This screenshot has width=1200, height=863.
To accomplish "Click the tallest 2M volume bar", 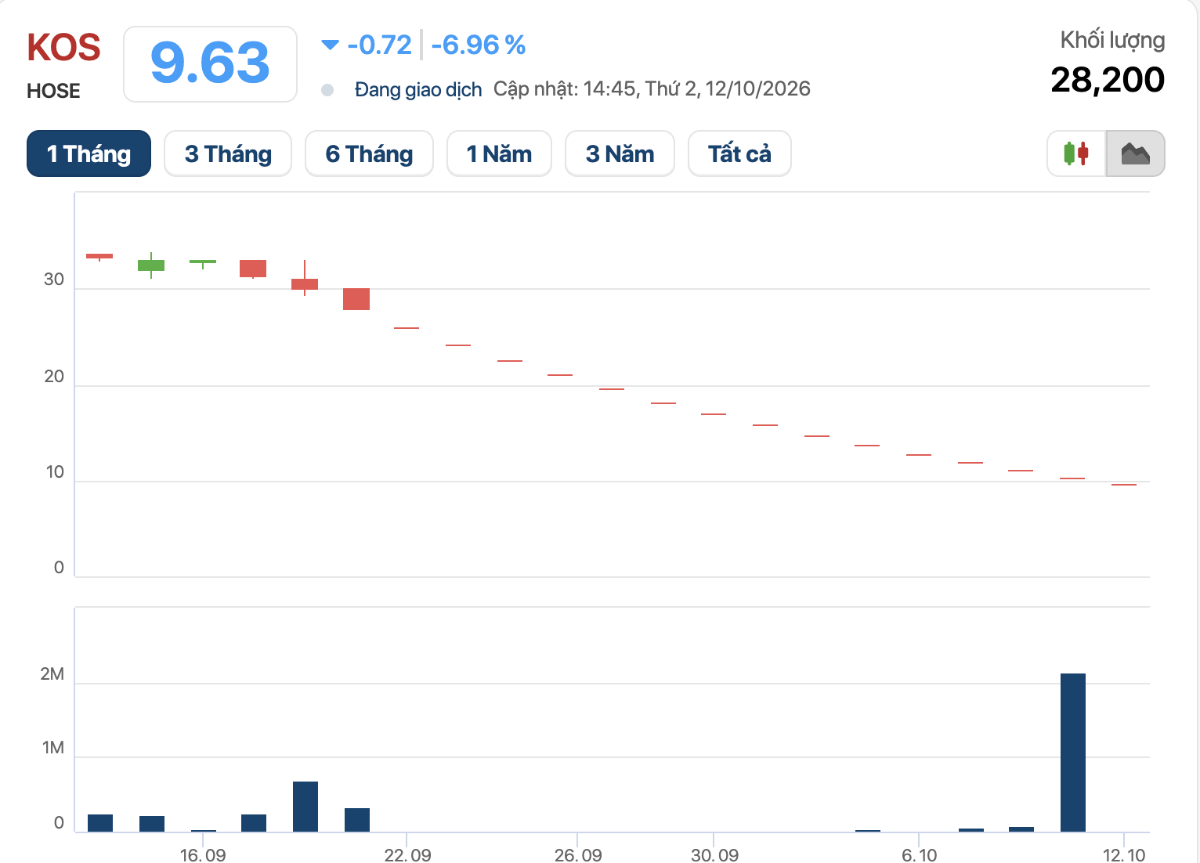I will pos(1073,752).
